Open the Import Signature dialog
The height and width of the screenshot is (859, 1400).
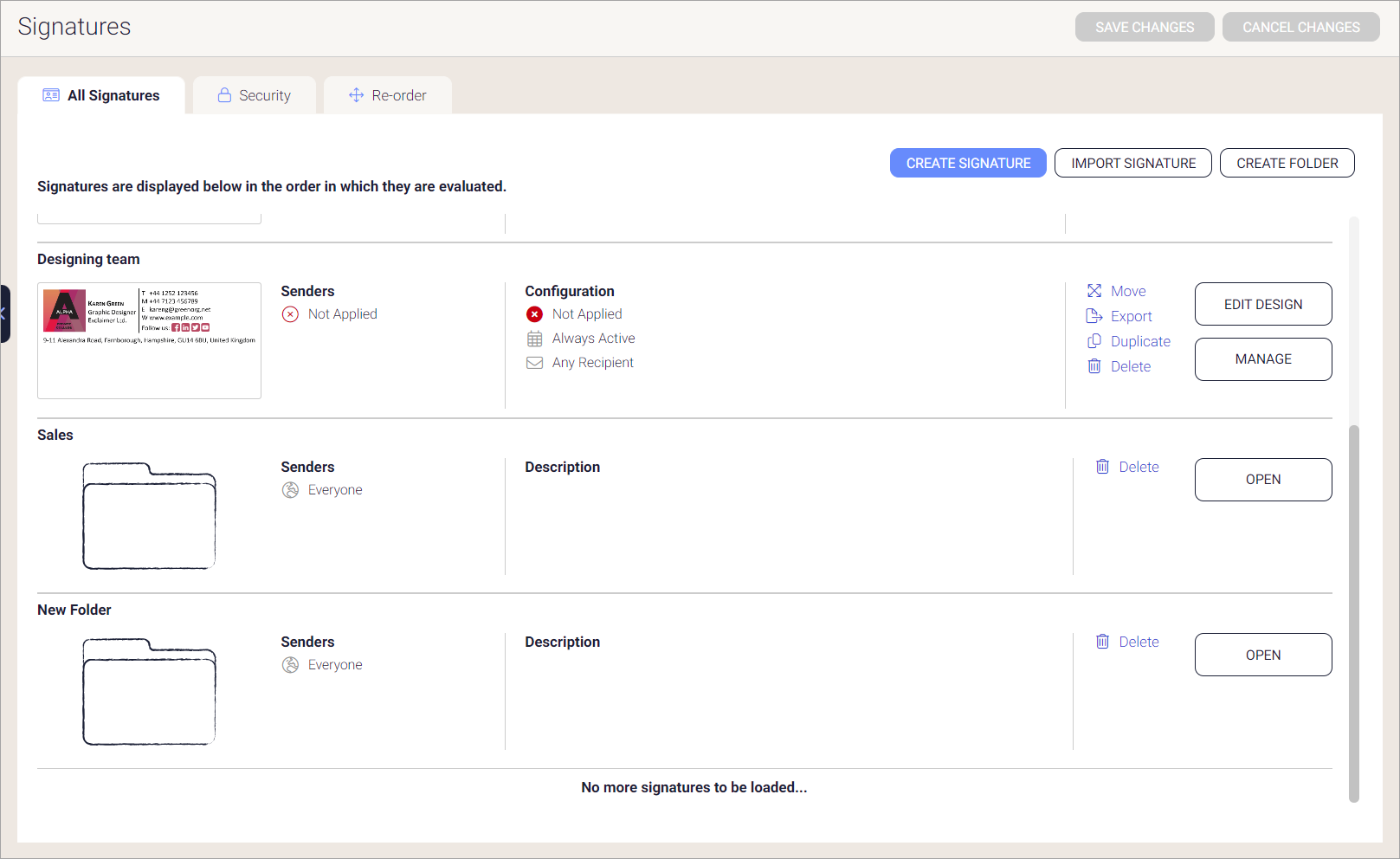click(1132, 163)
